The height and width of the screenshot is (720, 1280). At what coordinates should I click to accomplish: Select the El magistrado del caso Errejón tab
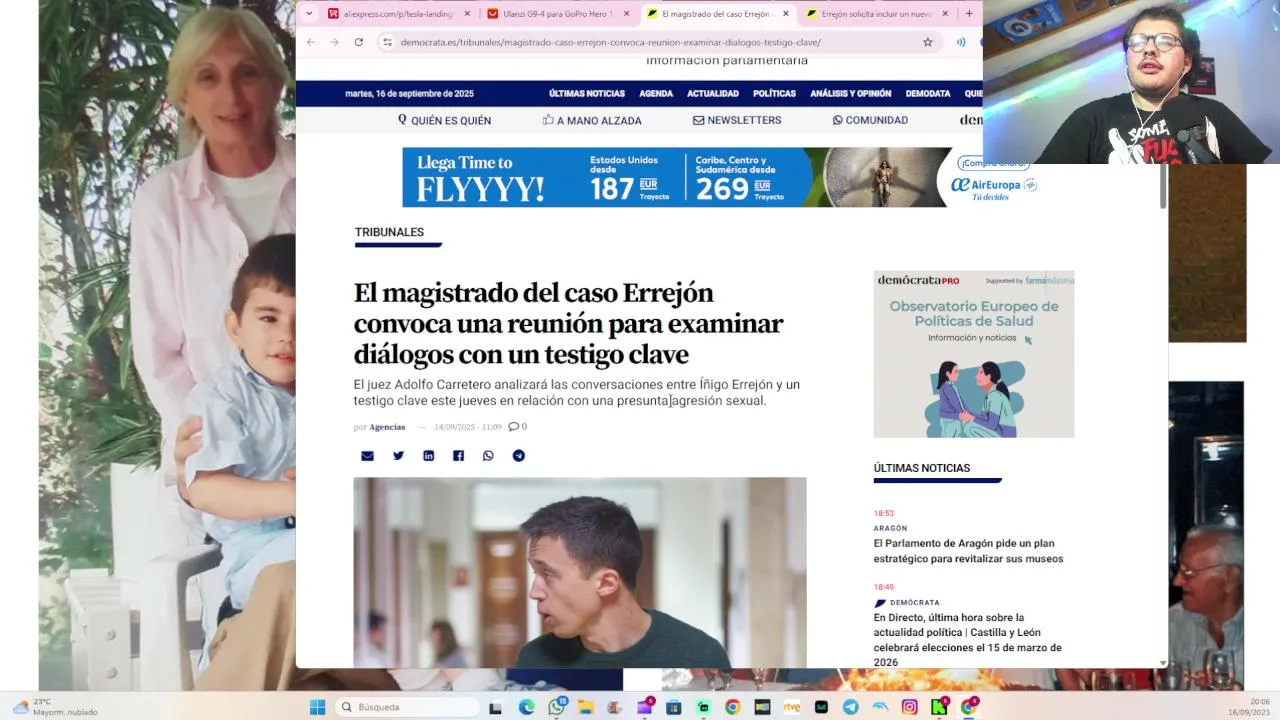717,14
